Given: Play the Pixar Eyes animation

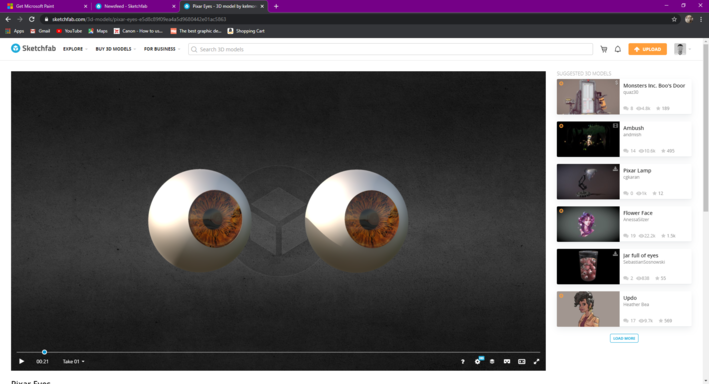Looking at the screenshot, I should pos(21,361).
